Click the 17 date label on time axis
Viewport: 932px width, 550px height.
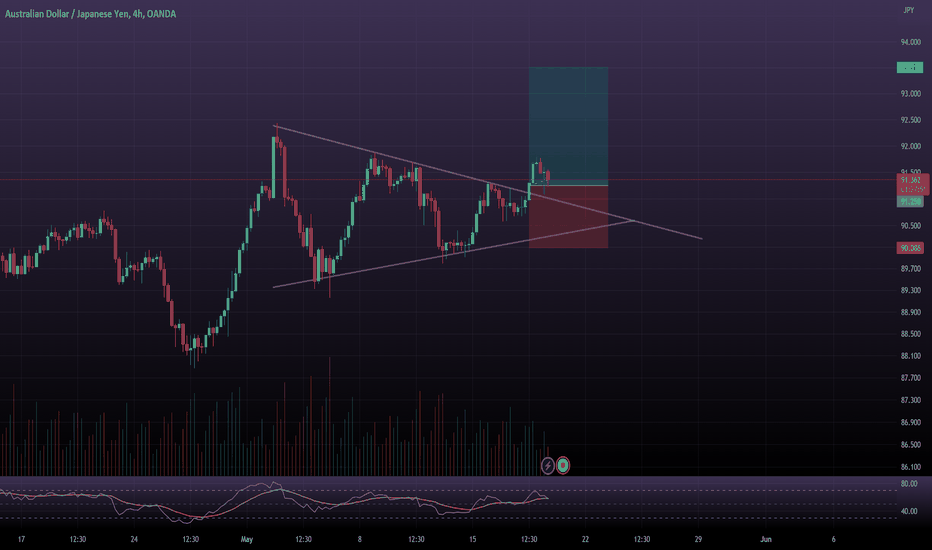click(x=21, y=539)
